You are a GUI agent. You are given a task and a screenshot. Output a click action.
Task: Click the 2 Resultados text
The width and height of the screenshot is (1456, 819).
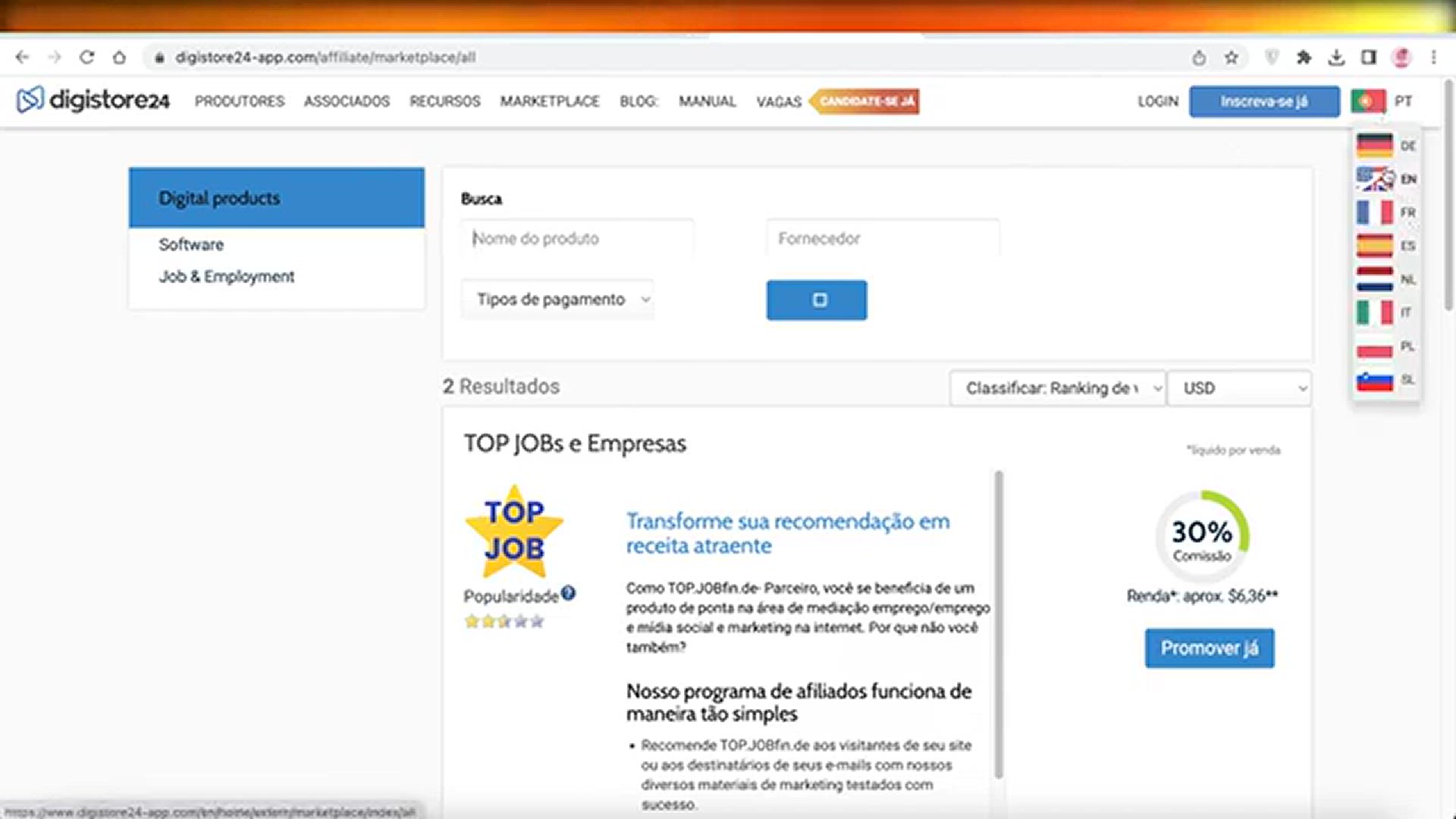[501, 387]
